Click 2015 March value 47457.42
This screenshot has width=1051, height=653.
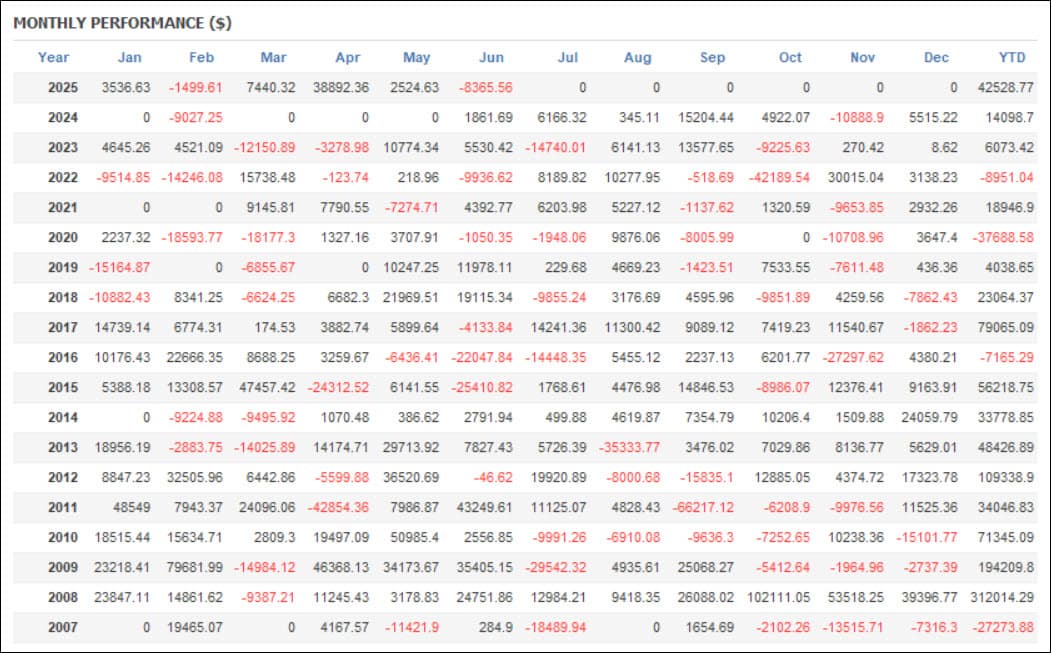(x=267, y=388)
